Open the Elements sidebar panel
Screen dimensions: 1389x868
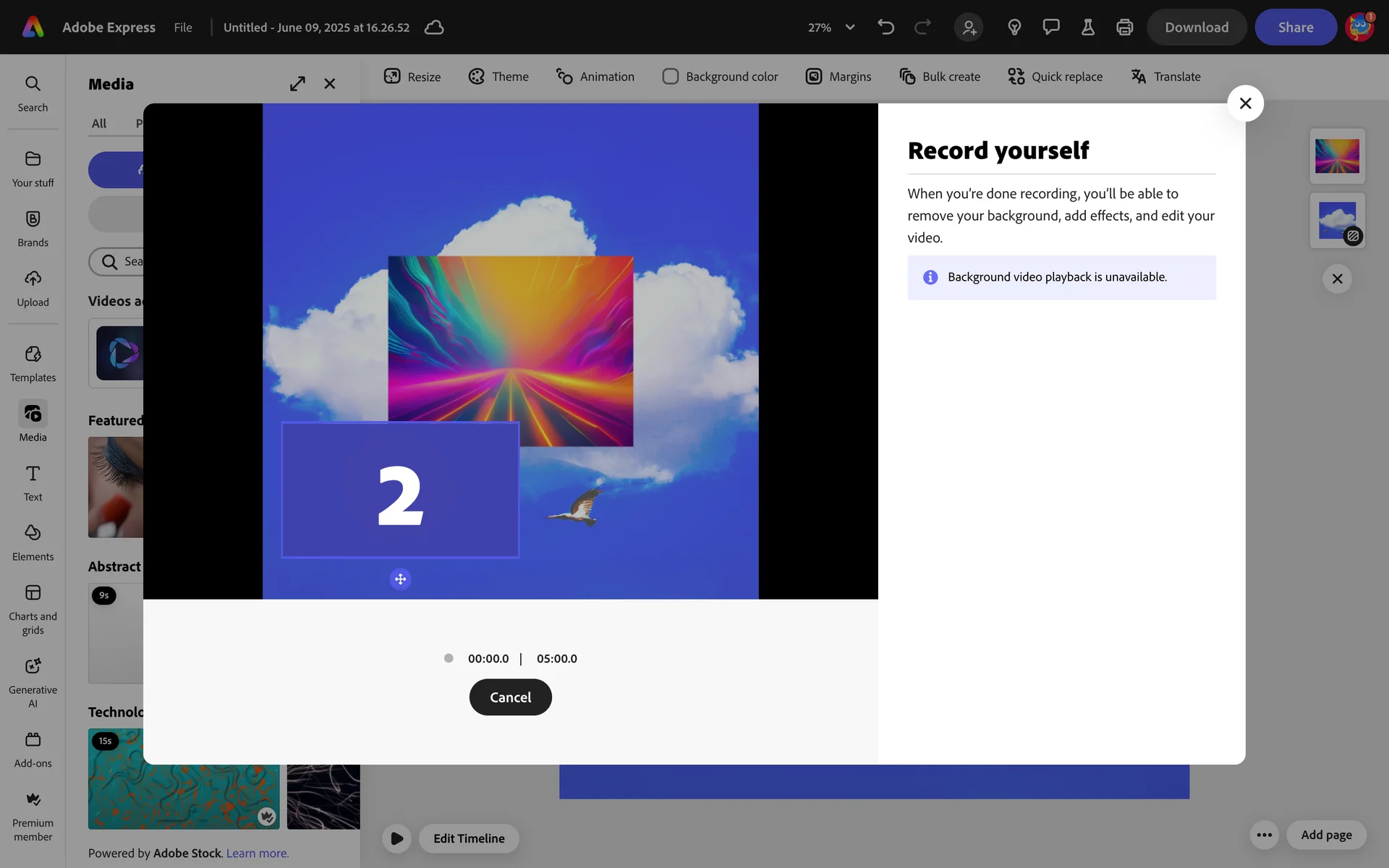tap(33, 542)
